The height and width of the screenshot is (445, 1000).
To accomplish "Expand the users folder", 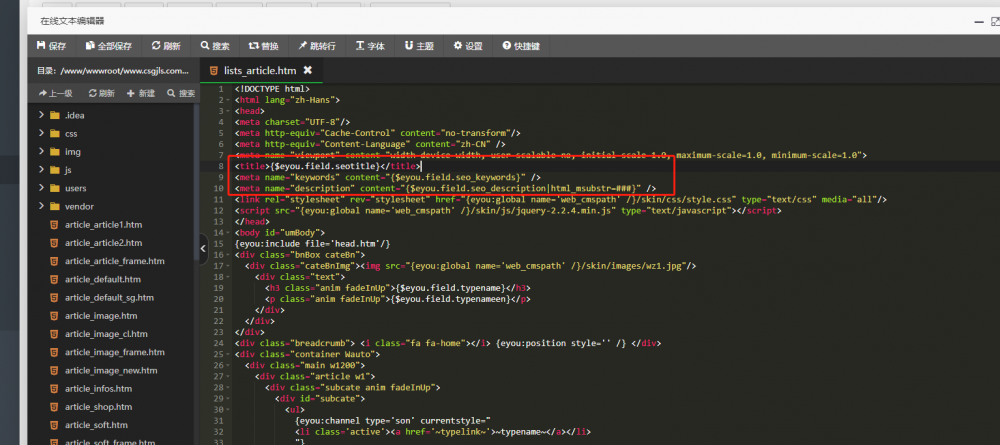I will pos(41,187).
